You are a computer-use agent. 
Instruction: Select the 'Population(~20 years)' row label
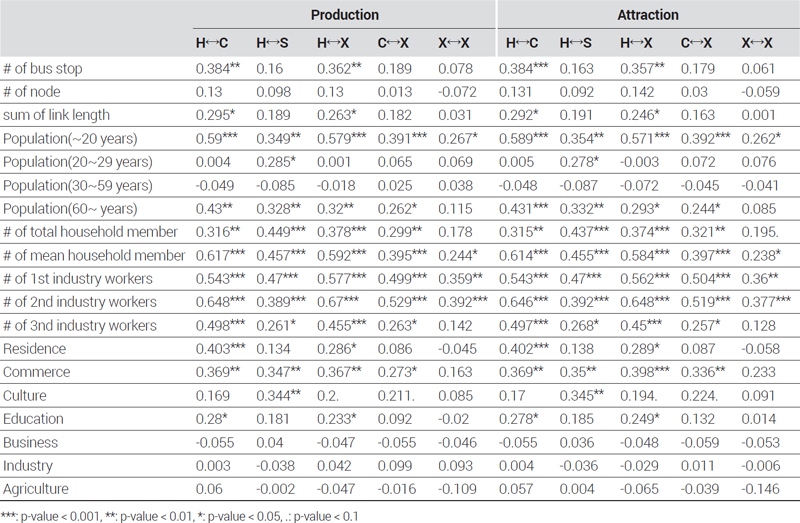[70, 139]
